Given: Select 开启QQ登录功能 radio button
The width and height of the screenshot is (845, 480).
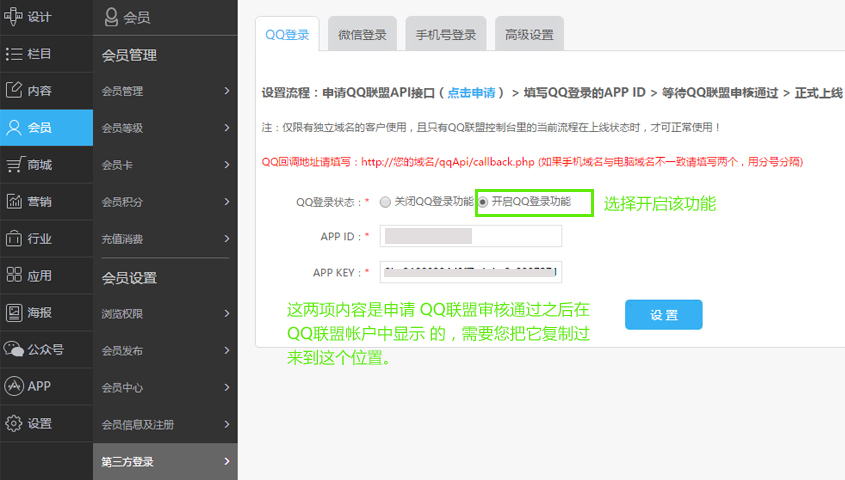Looking at the screenshot, I should tap(483, 202).
